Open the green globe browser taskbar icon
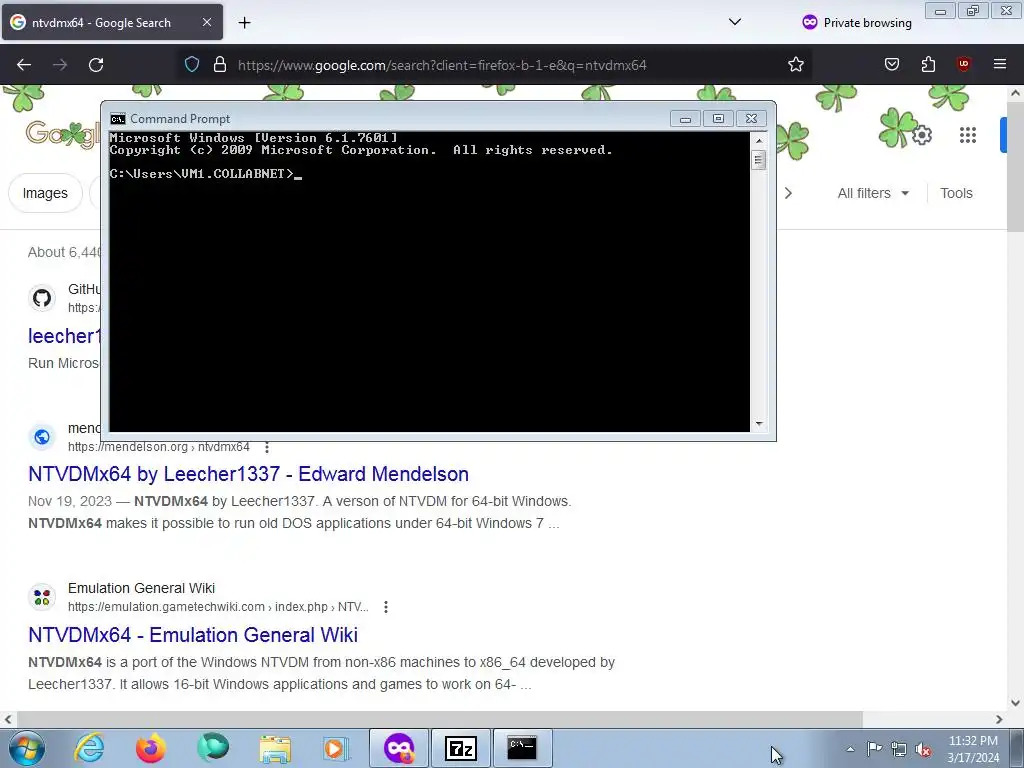This screenshot has width=1024, height=768. coord(213,748)
